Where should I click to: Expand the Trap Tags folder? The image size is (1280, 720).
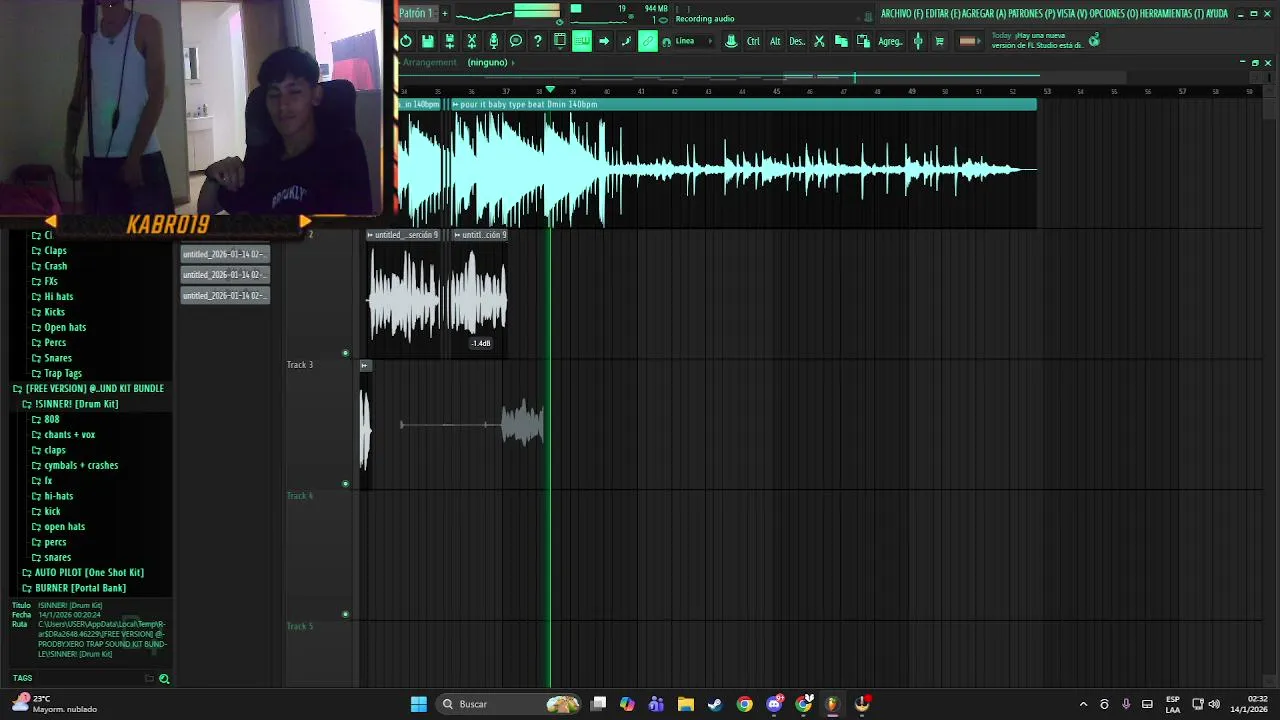tap(63, 374)
